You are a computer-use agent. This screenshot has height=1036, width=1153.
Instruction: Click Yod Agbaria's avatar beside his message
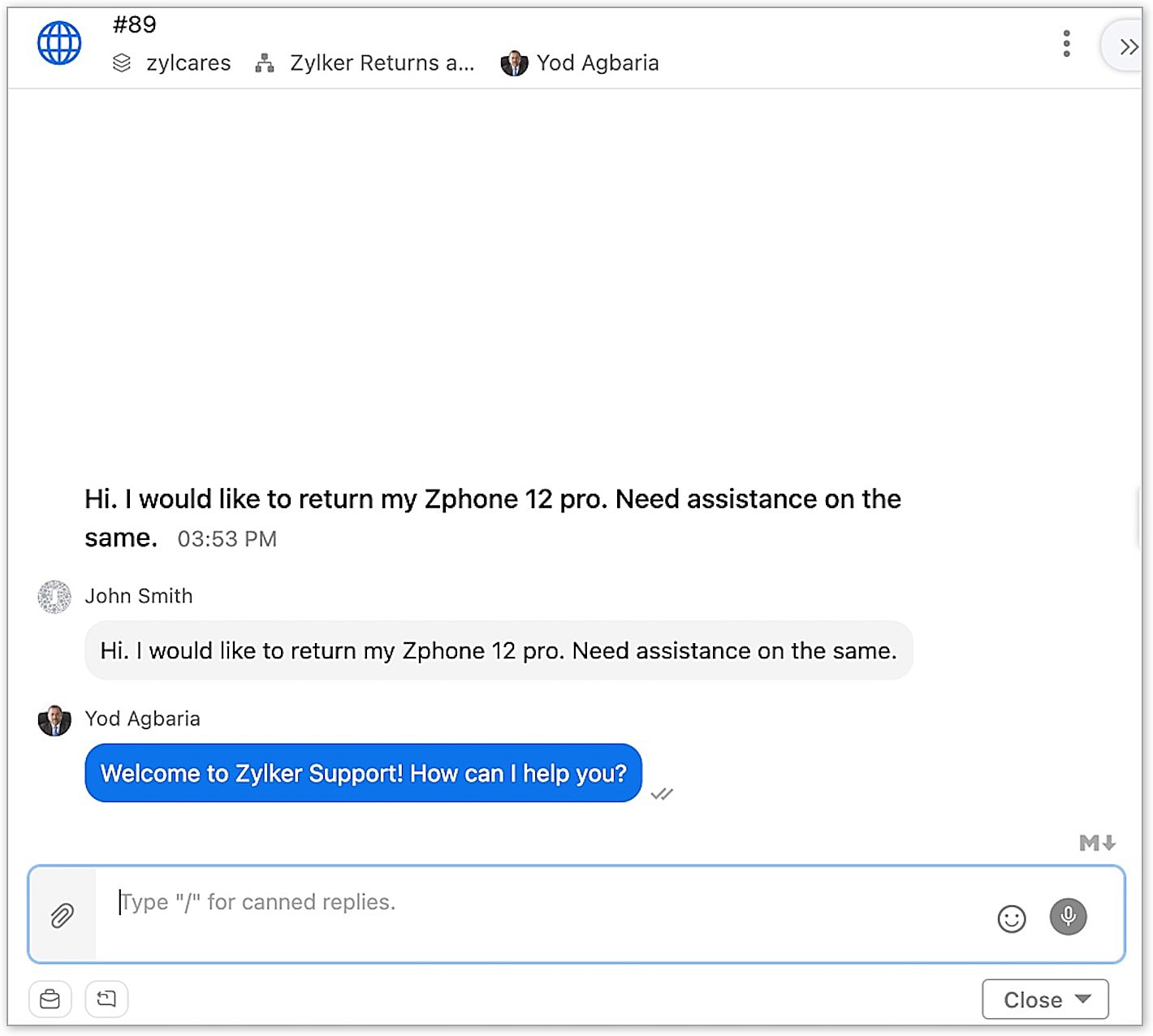54,720
